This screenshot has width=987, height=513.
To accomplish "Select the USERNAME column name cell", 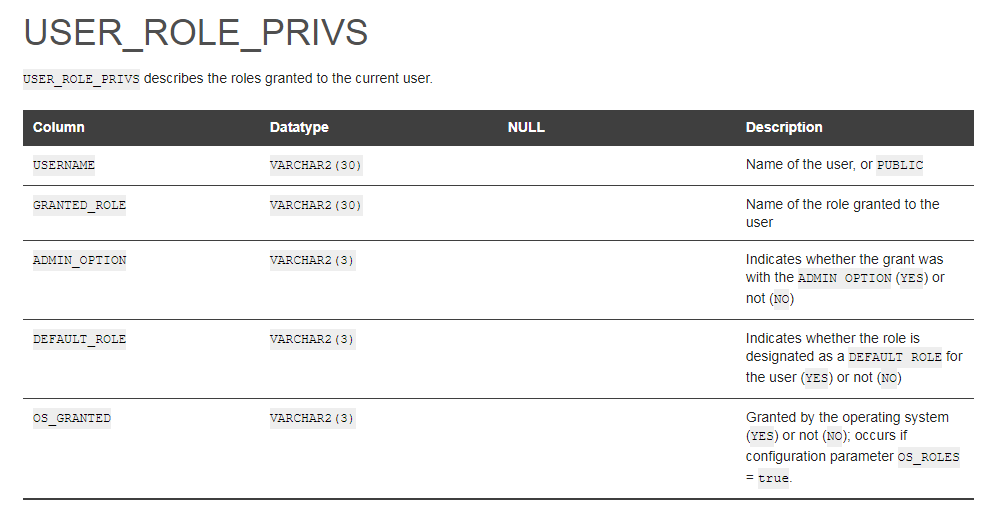I will 64,165.
